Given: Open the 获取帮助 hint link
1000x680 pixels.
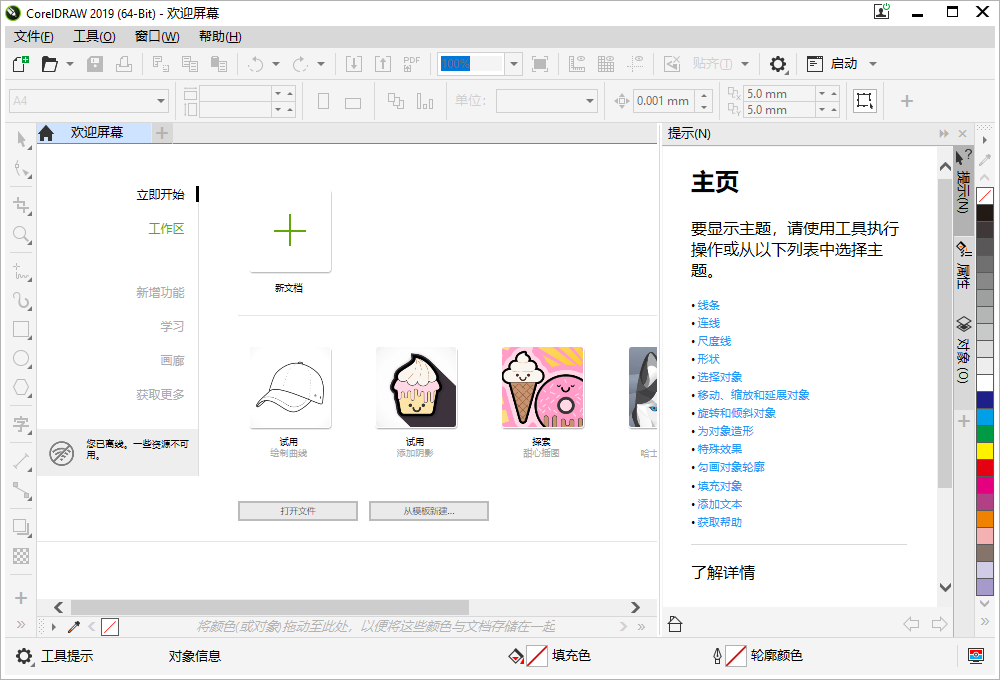Looking at the screenshot, I should 719,522.
